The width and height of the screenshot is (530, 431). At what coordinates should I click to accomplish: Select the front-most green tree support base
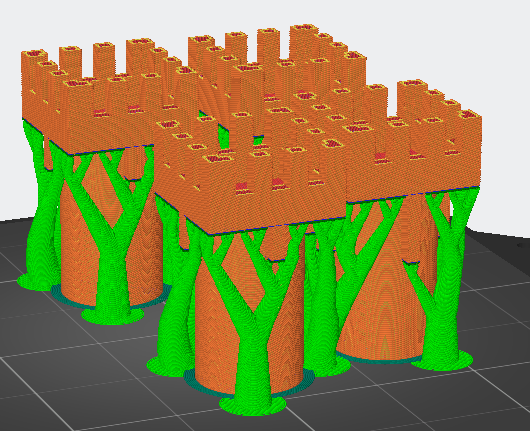tap(252, 405)
